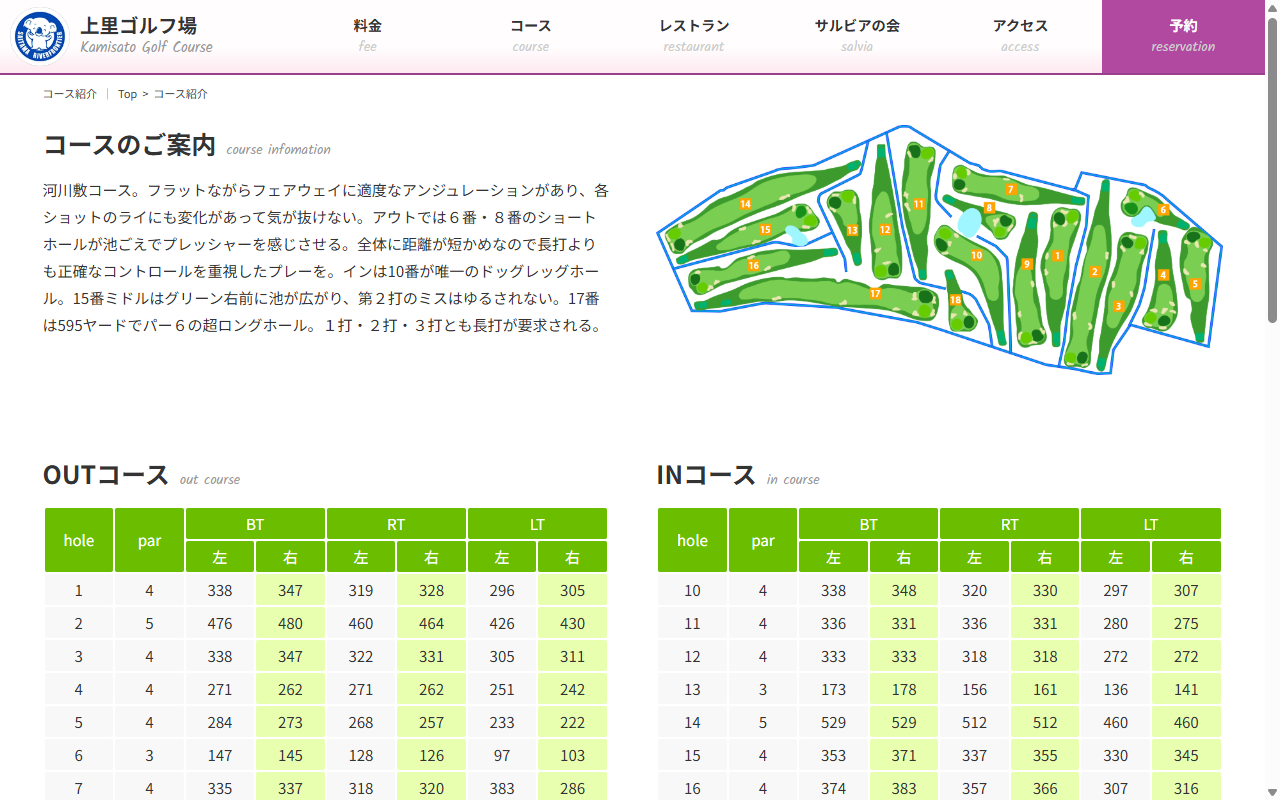Click the IN course RT column header
The height and width of the screenshot is (800, 1280).
1010,524
